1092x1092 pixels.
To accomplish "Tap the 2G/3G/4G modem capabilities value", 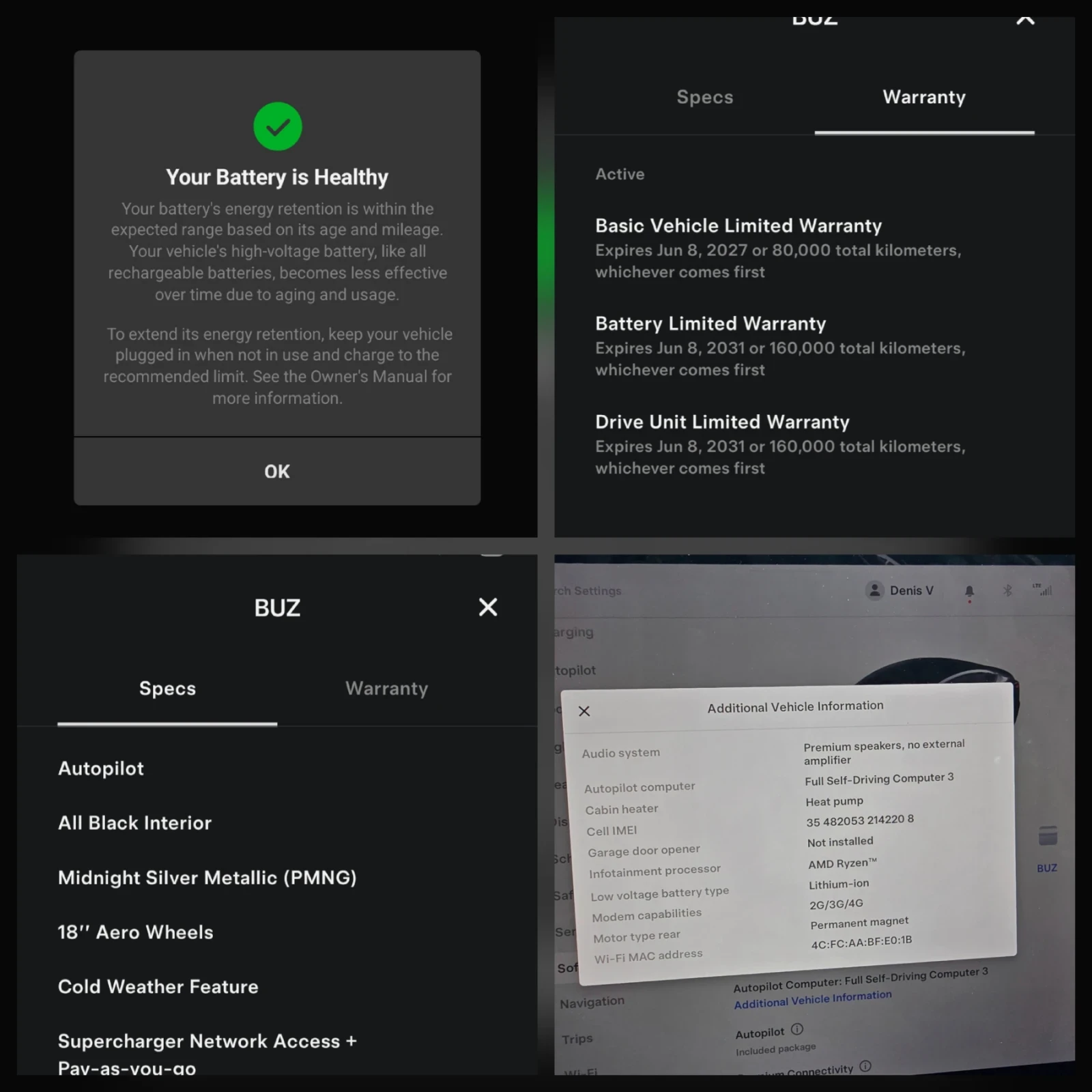I will 836,904.
